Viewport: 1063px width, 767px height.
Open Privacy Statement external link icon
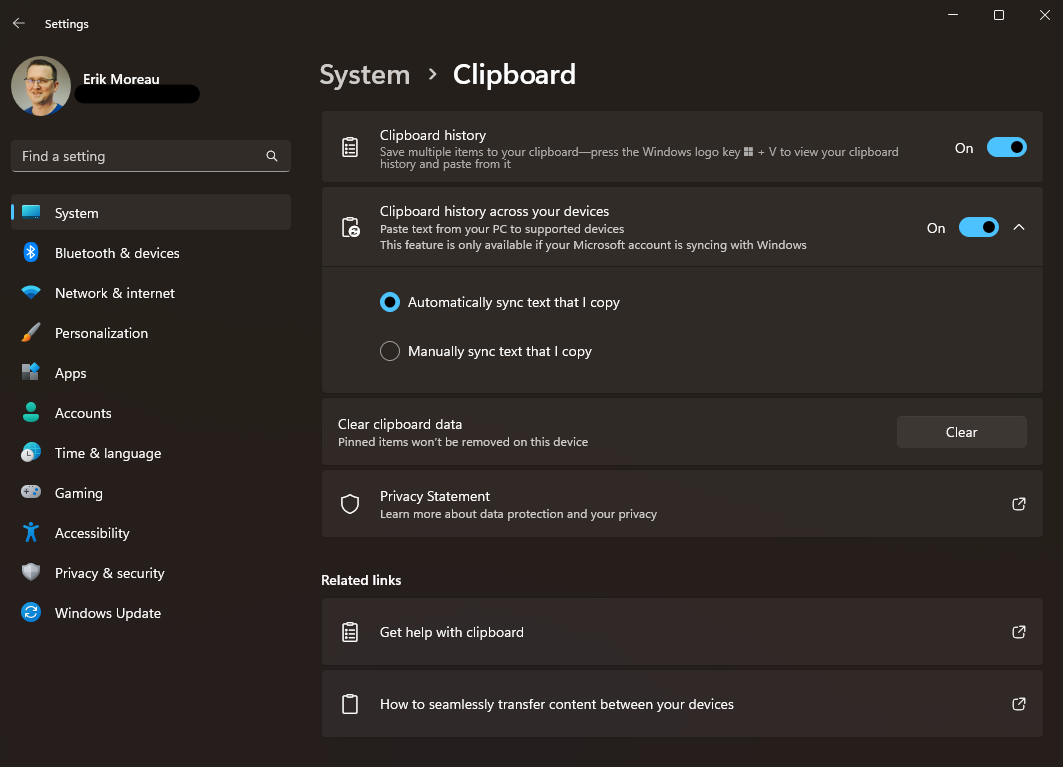(x=1018, y=504)
